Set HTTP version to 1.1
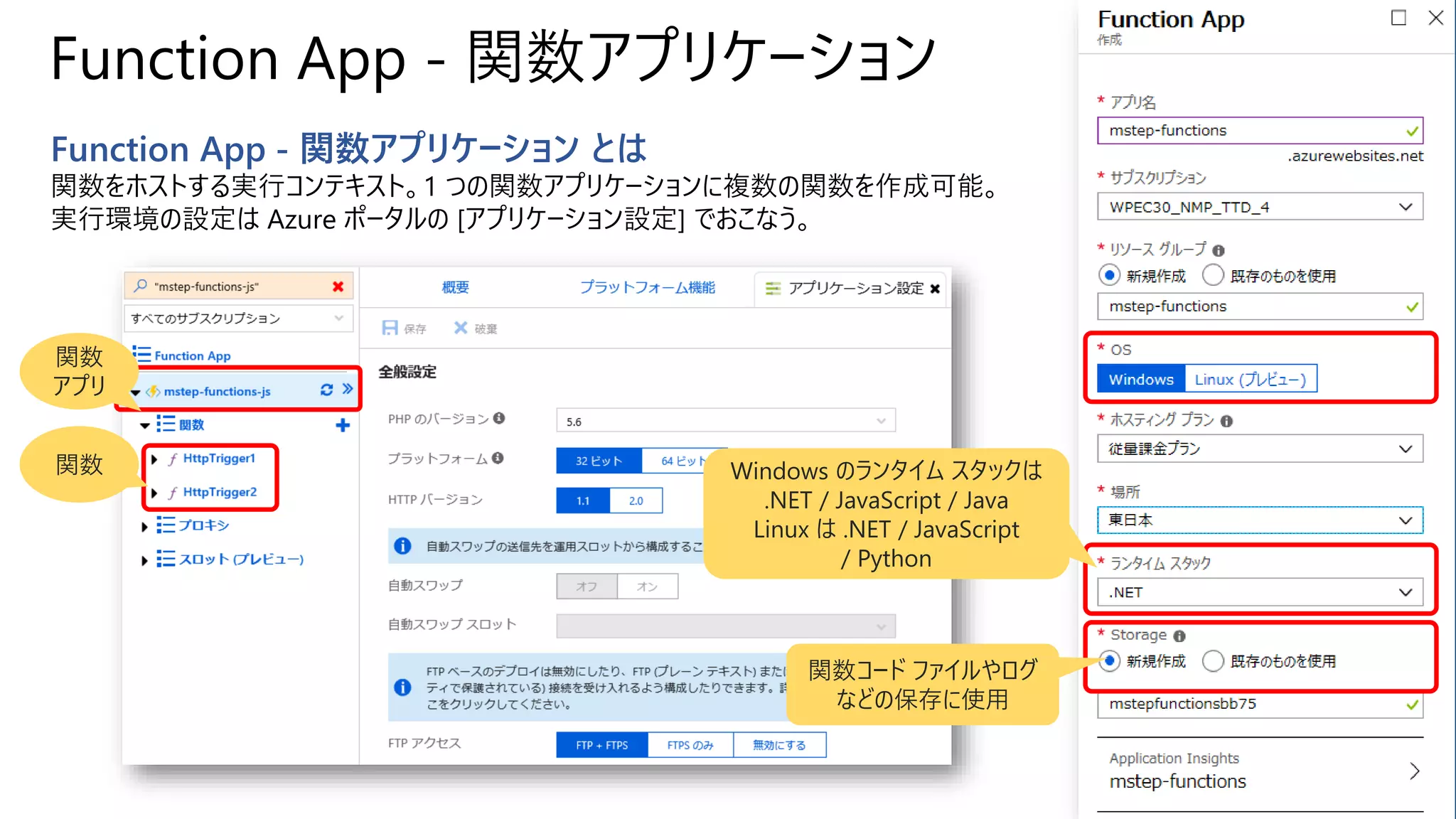Screen dimensions: 1456x819 click(x=583, y=500)
